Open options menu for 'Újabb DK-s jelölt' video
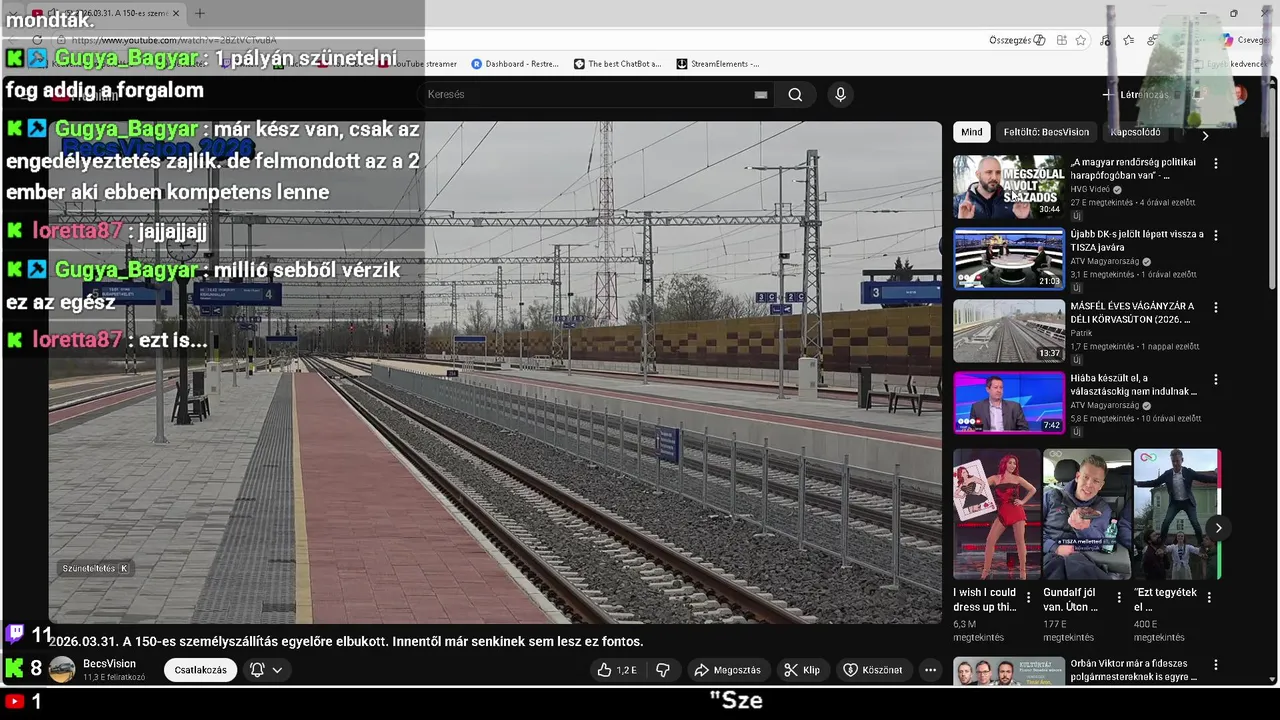This screenshot has width=1280, height=720. (x=1216, y=235)
